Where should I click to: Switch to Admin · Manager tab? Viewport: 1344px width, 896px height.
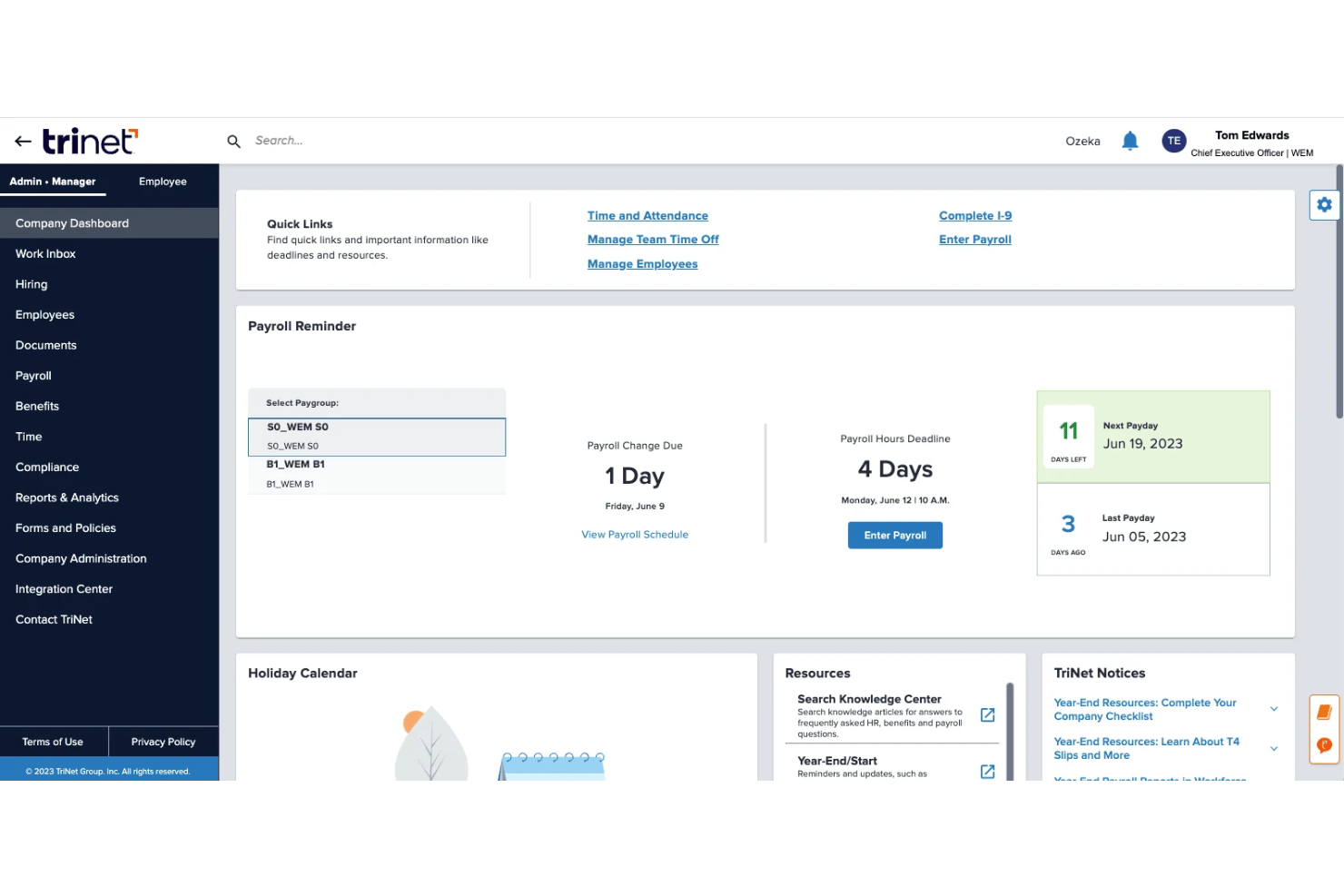(x=53, y=182)
